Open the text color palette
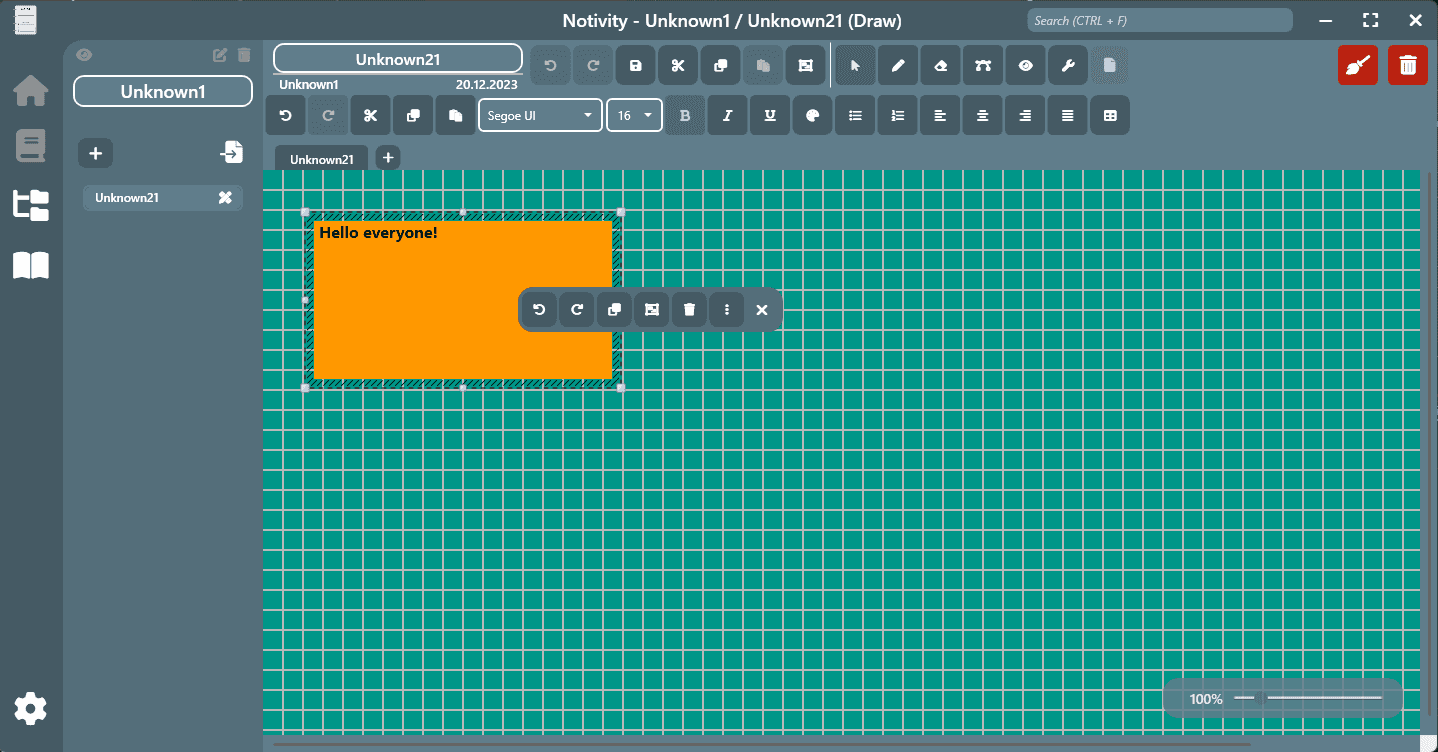The image size is (1438, 752). coord(812,116)
